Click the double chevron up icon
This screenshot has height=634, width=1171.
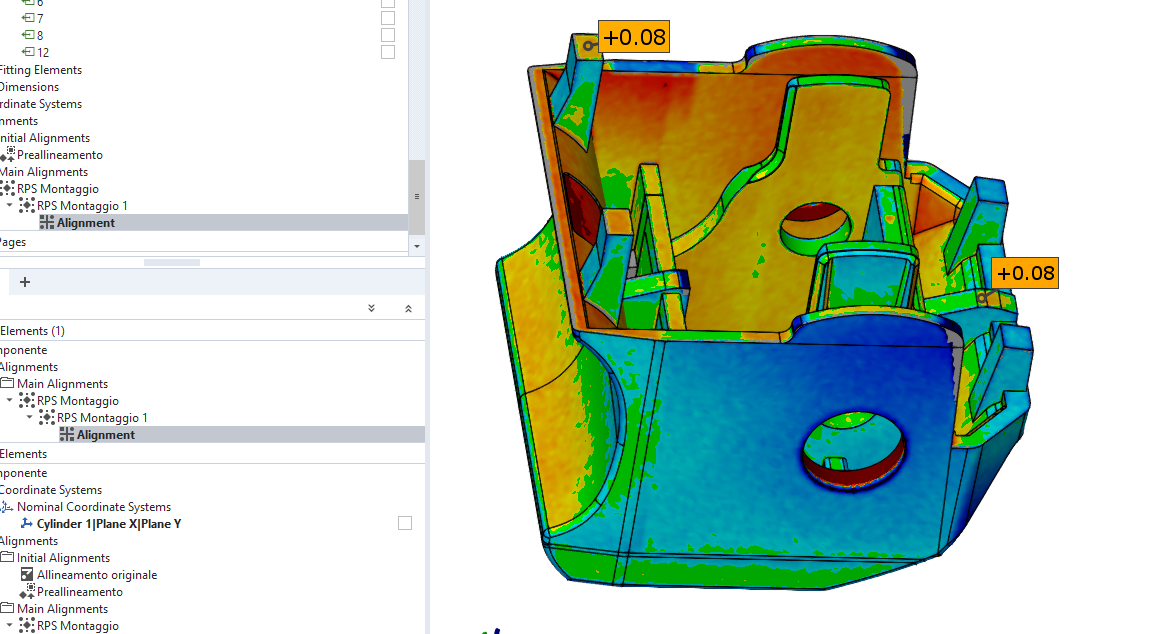[x=408, y=309]
